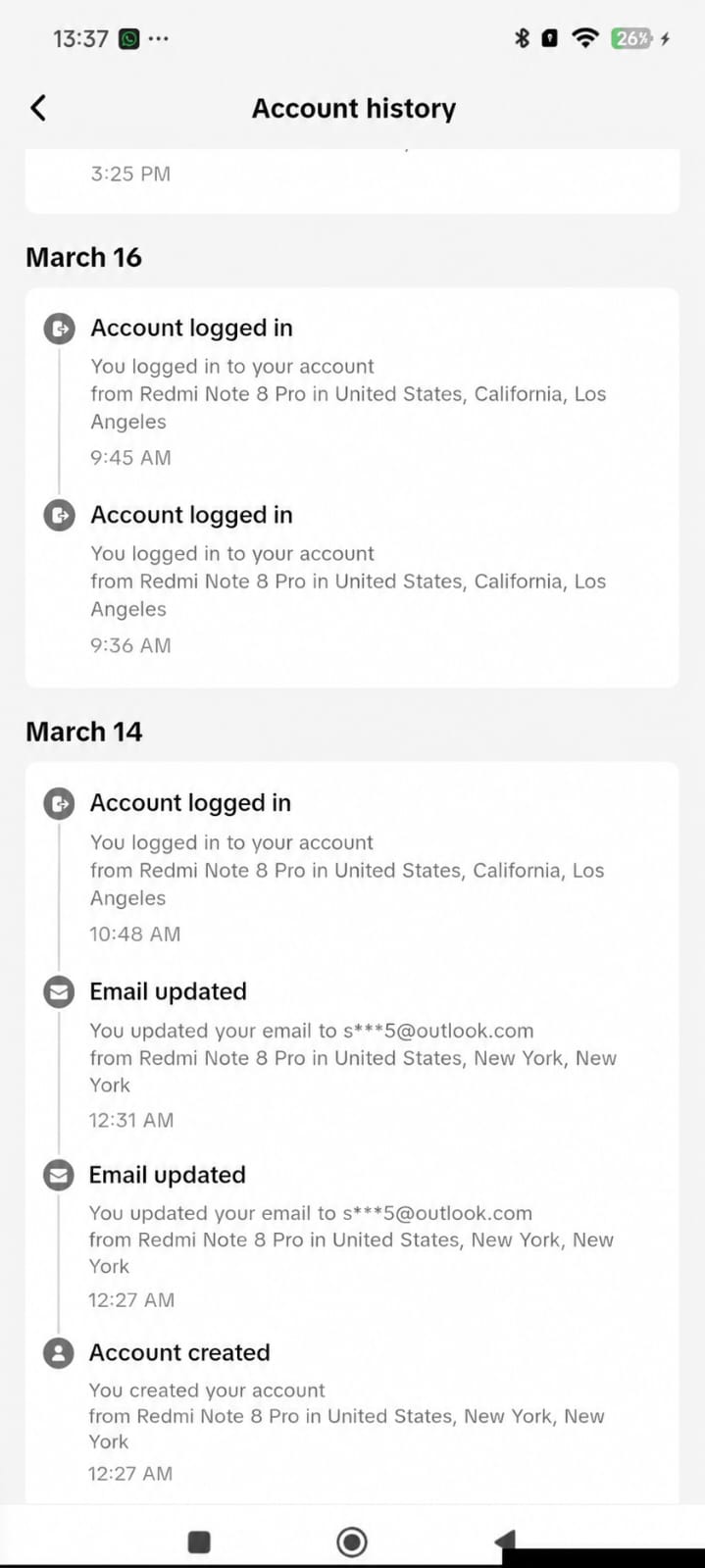The width and height of the screenshot is (705, 1568).
Task: Tap person icon next to Account created
Action: pos(59,1353)
